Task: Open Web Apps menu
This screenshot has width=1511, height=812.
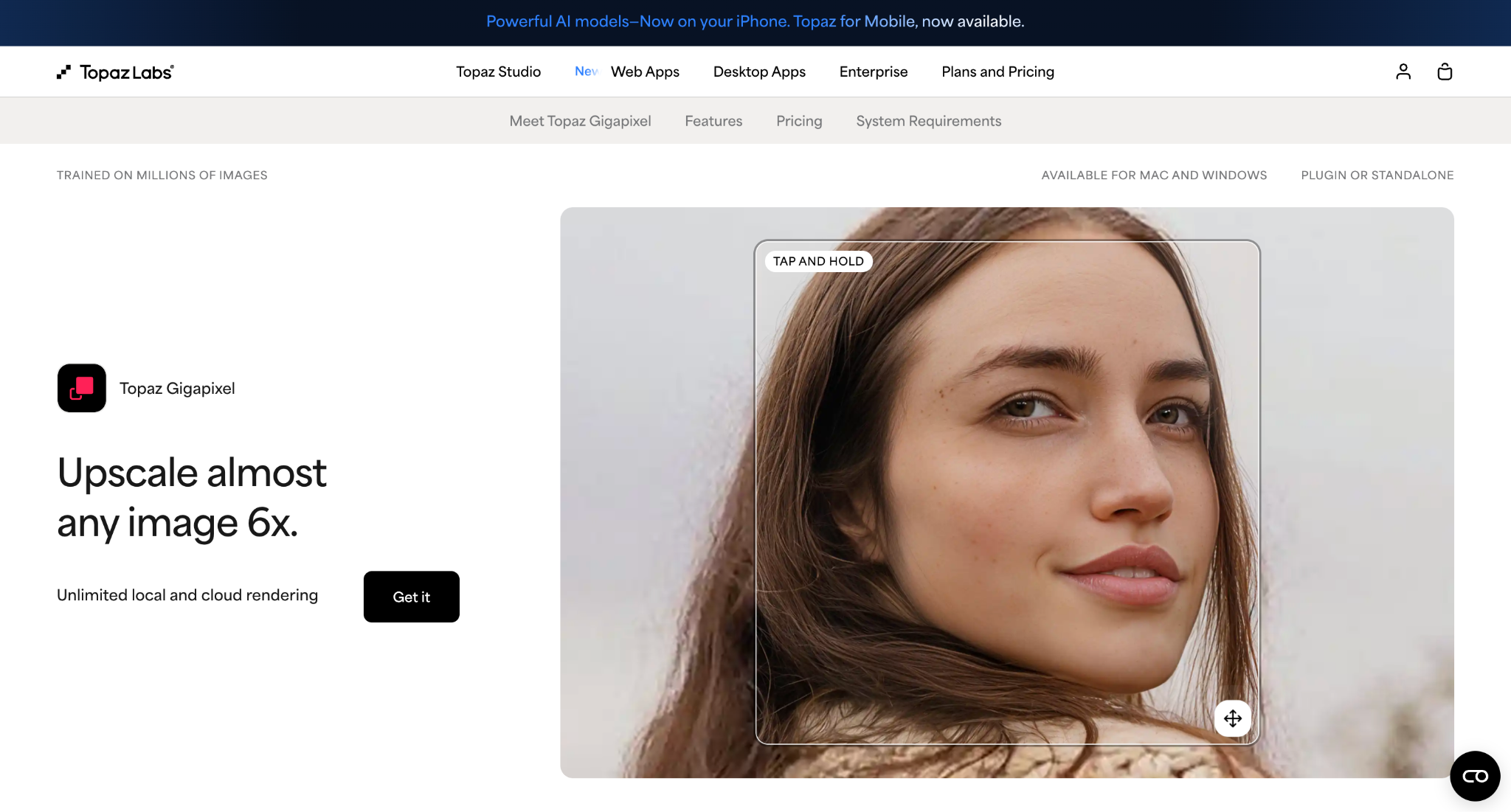Action: [x=645, y=72]
